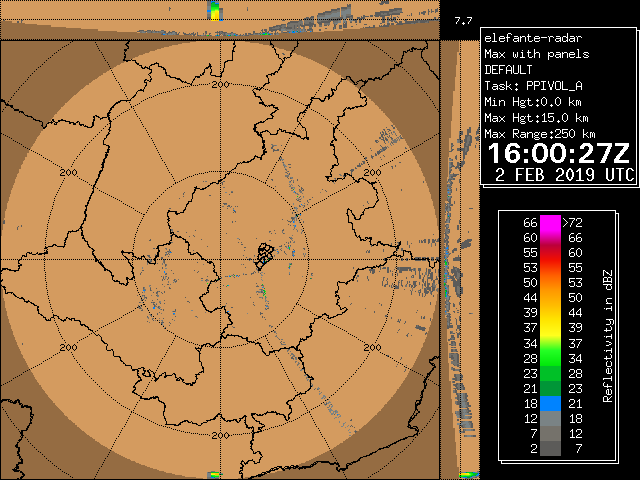The image size is (640, 480).
Task: Select the blue 18–21 dBZ legend color
Action: (x=551, y=402)
